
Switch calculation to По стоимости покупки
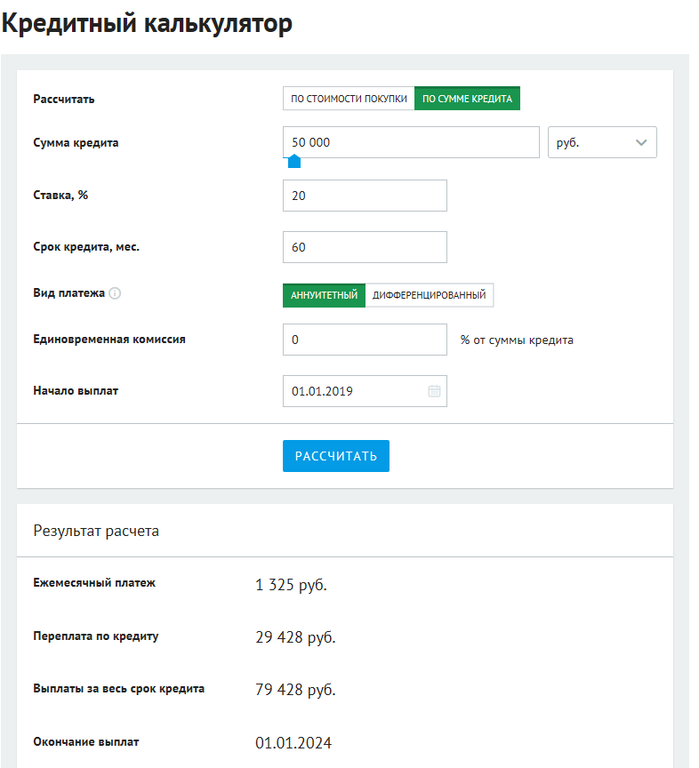pos(348,99)
